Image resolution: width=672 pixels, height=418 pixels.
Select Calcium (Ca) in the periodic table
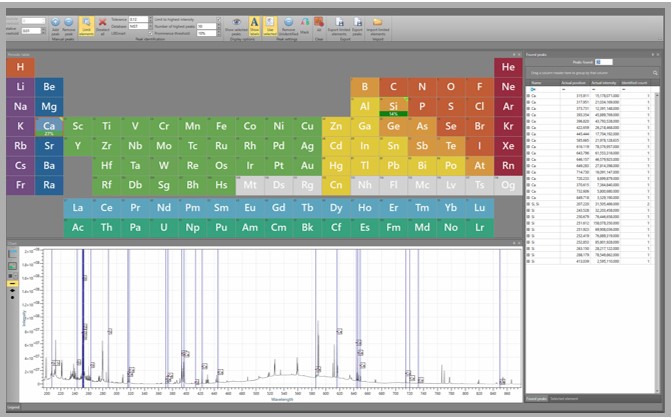tap(49, 126)
